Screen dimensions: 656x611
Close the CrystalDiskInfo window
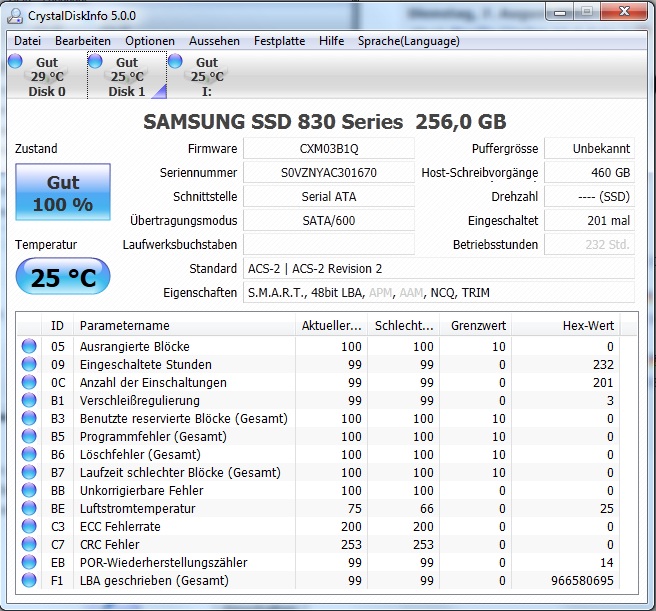coord(624,11)
